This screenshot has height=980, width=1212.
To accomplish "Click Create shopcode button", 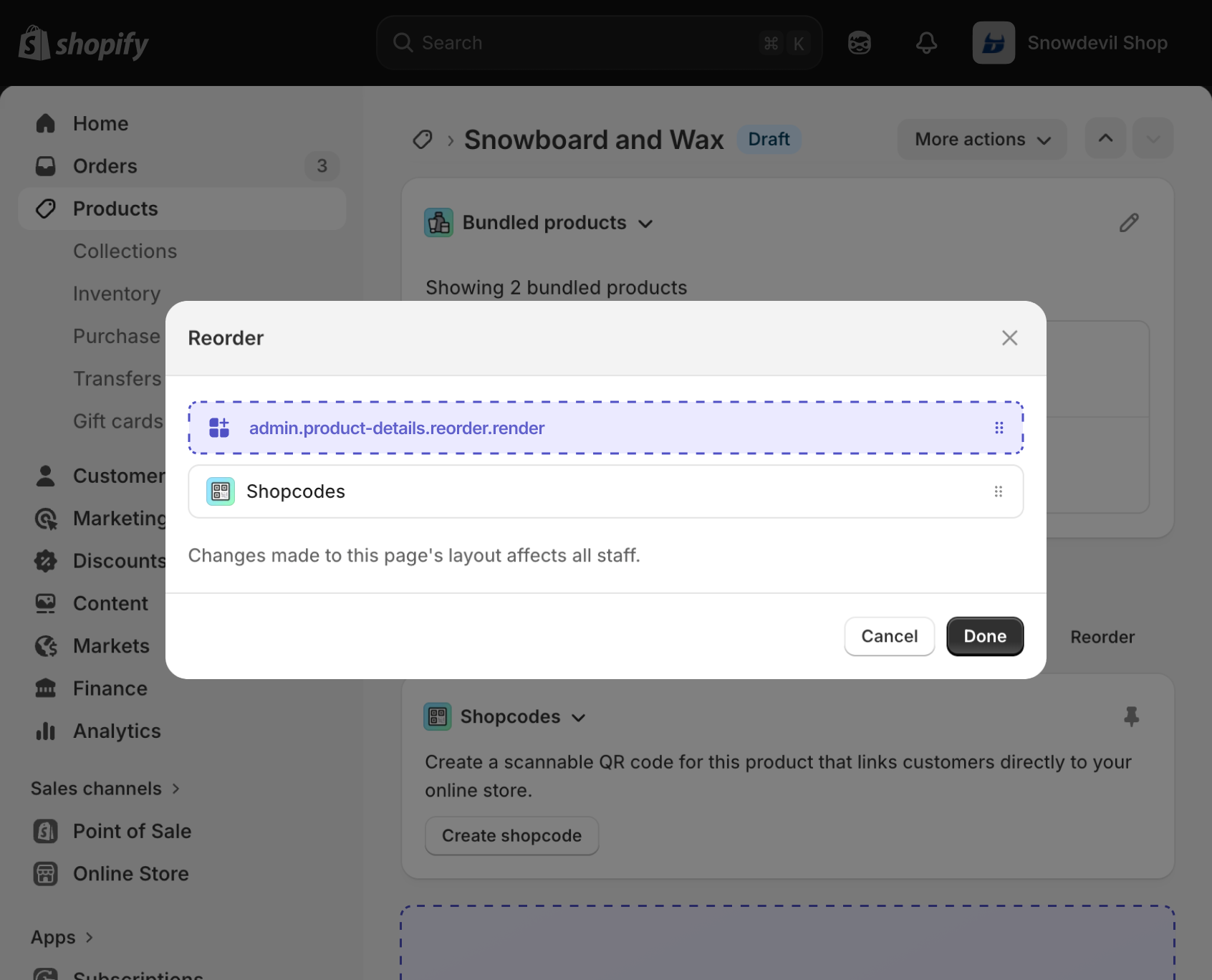I will (511, 835).
